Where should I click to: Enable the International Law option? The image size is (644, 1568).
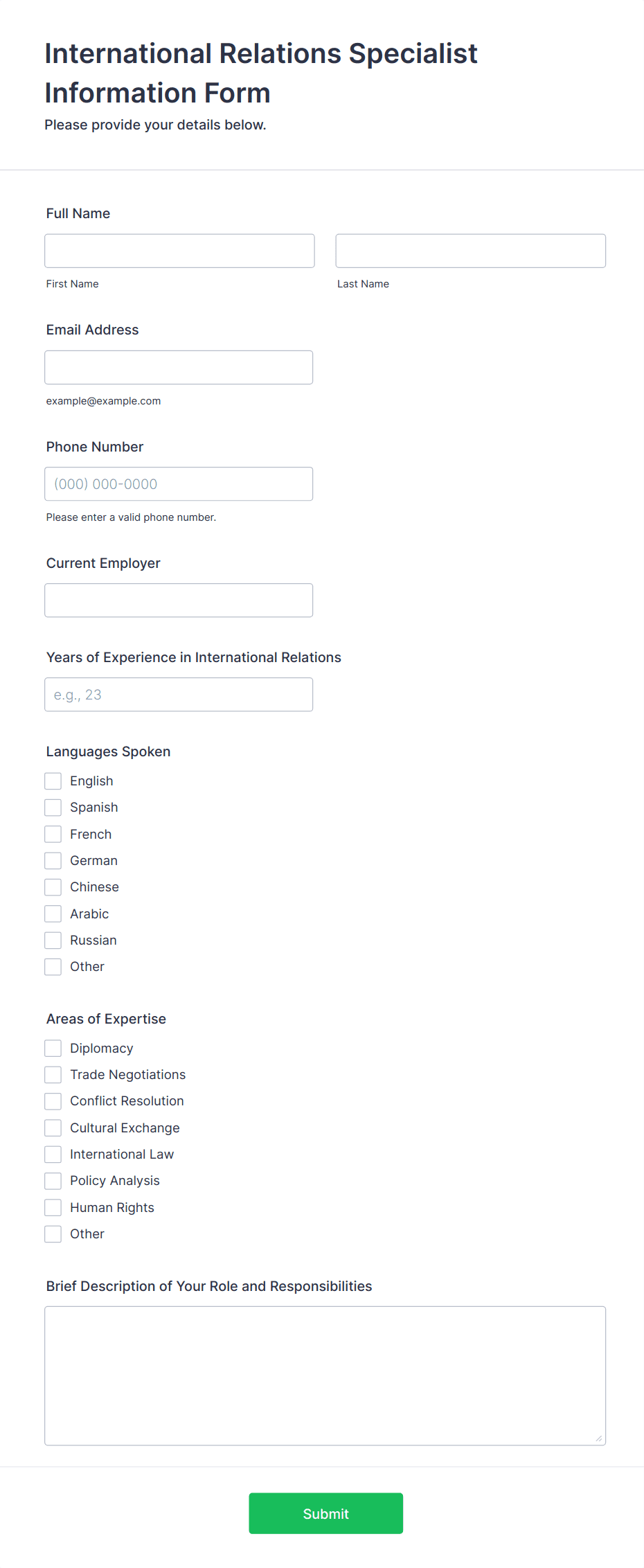[53, 1155]
